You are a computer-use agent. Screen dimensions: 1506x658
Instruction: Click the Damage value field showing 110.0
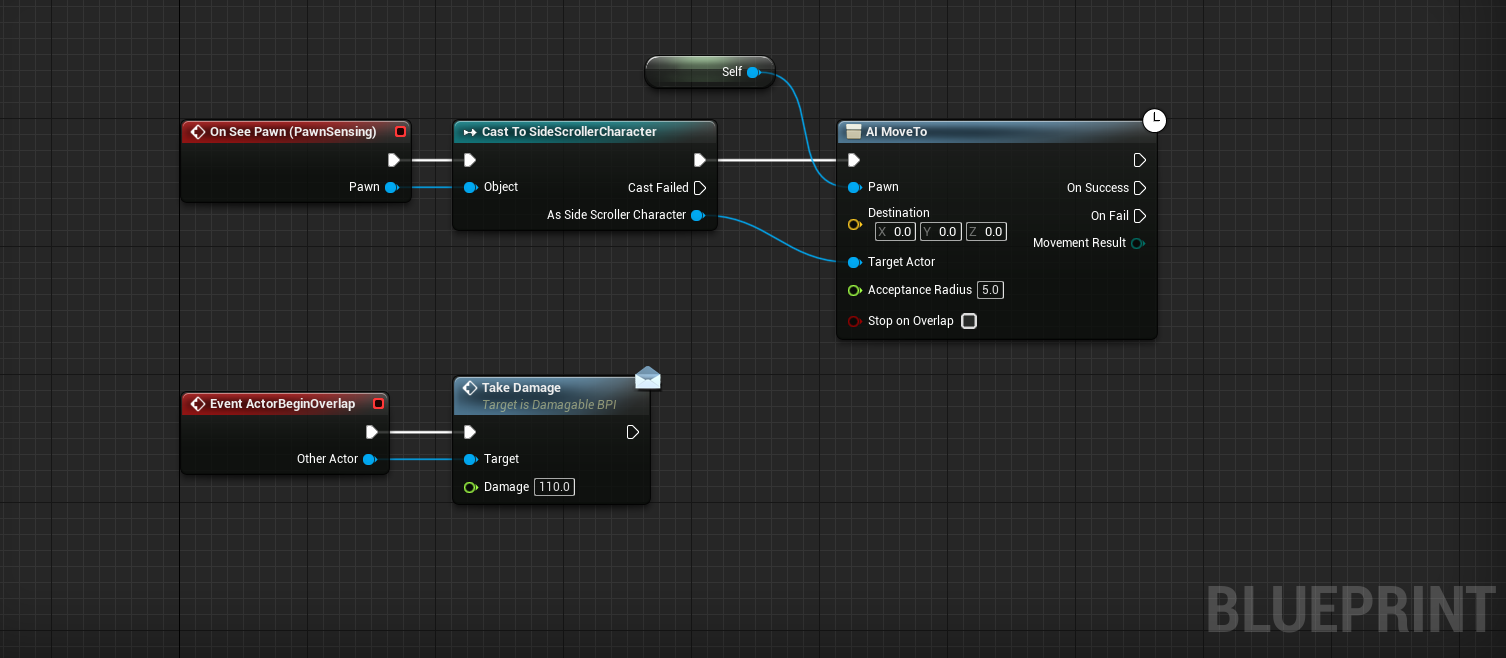click(x=554, y=487)
